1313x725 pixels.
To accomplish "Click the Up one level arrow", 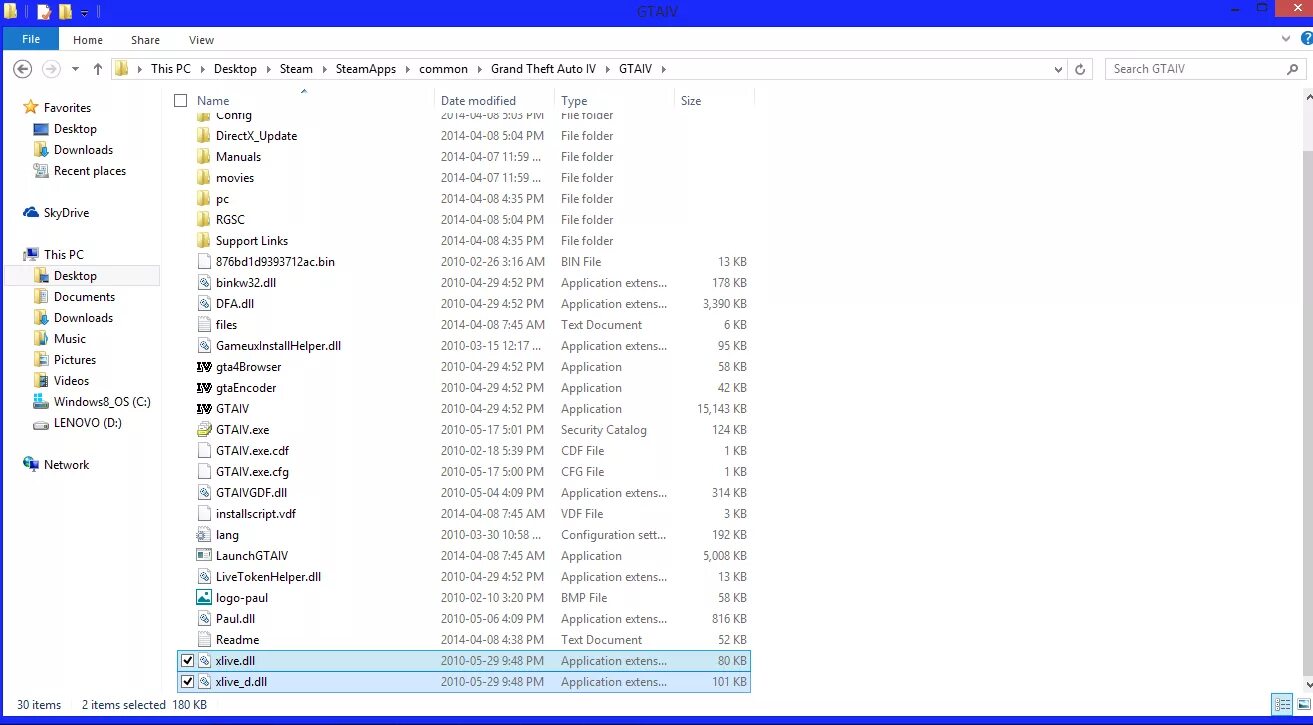I will [97, 69].
